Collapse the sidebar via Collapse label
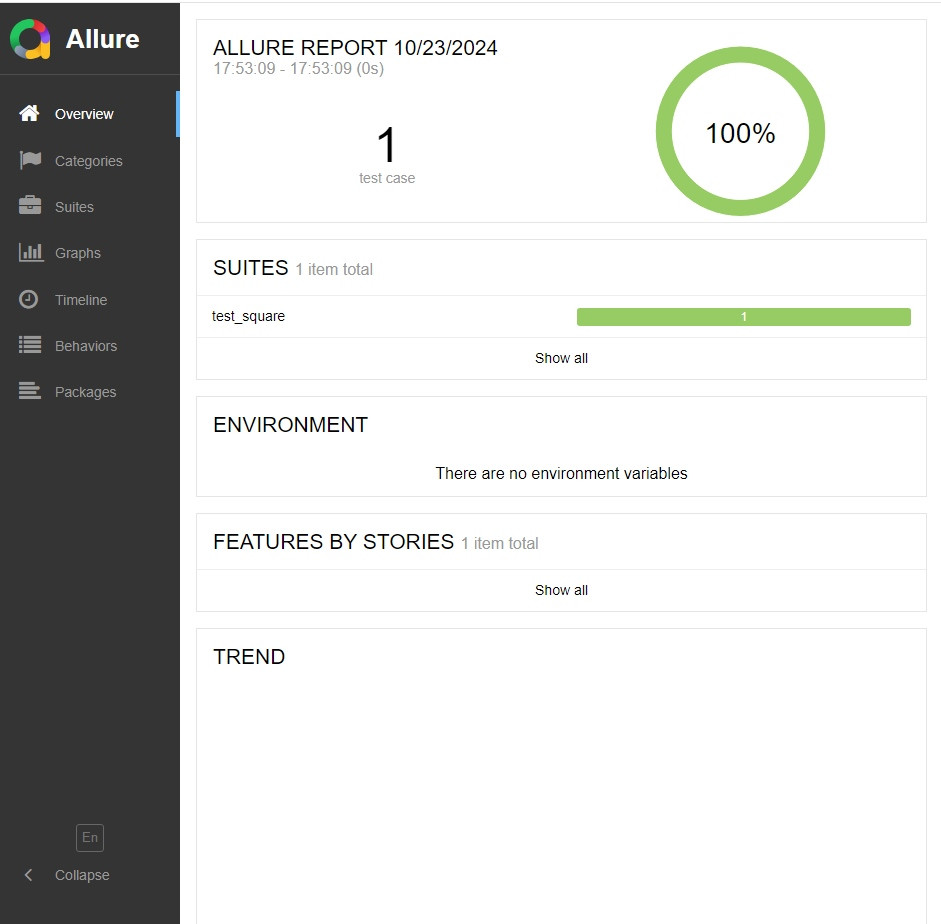 (x=82, y=875)
